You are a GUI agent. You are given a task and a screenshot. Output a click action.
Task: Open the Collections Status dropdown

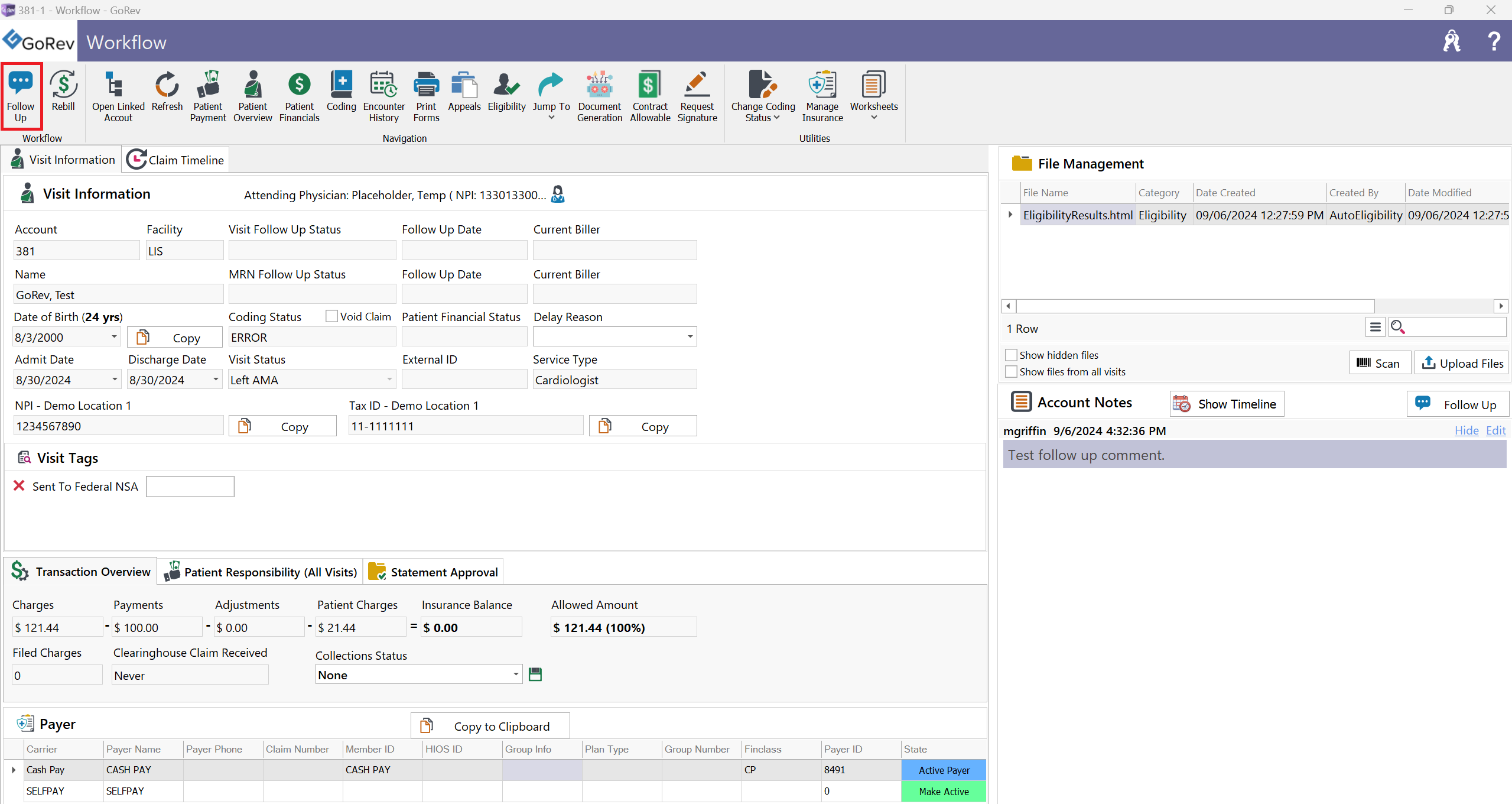point(516,675)
